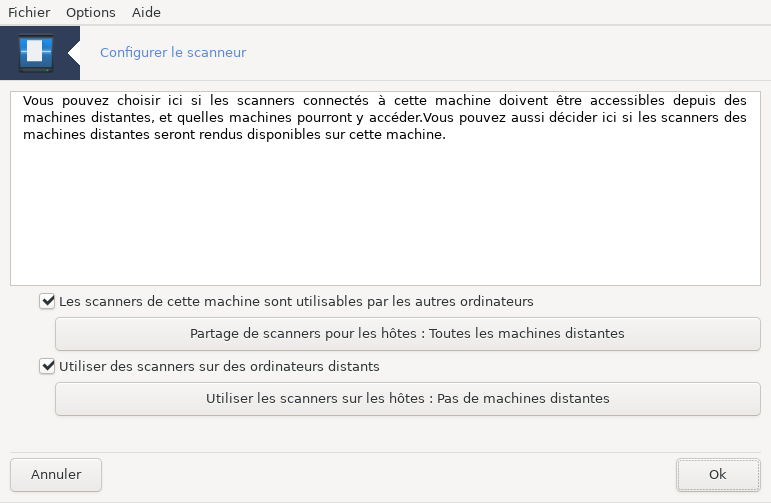Click the "Configurer le scanneur" title
This screenshot has height=503, width=771.
click(x=173, y=52)
